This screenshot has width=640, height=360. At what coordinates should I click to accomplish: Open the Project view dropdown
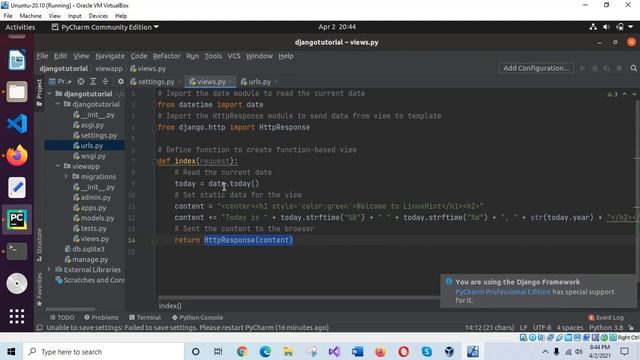coord(60,82)
